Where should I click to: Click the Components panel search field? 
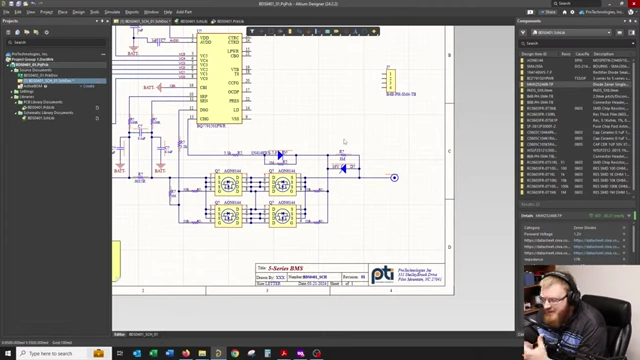pos(576,43)
